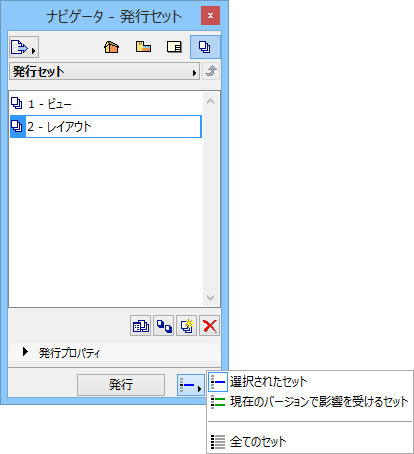Click the icon beside '1 - ビュー'

[x=17, y=104]
